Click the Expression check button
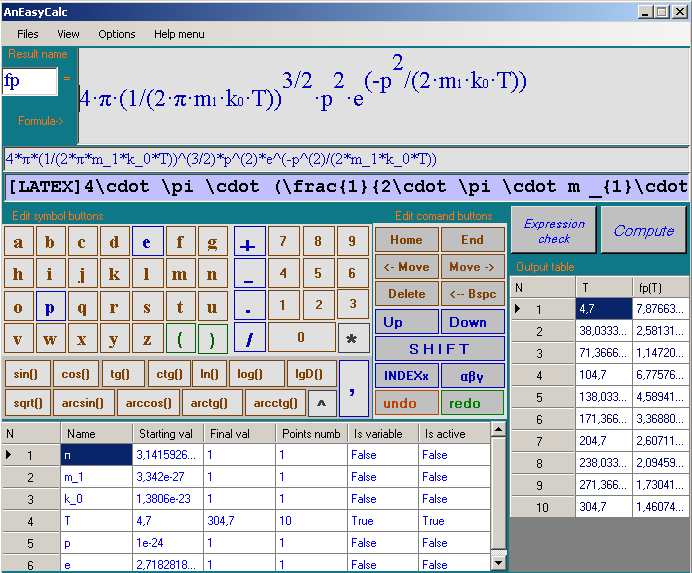692x573 pixels. 554,231
